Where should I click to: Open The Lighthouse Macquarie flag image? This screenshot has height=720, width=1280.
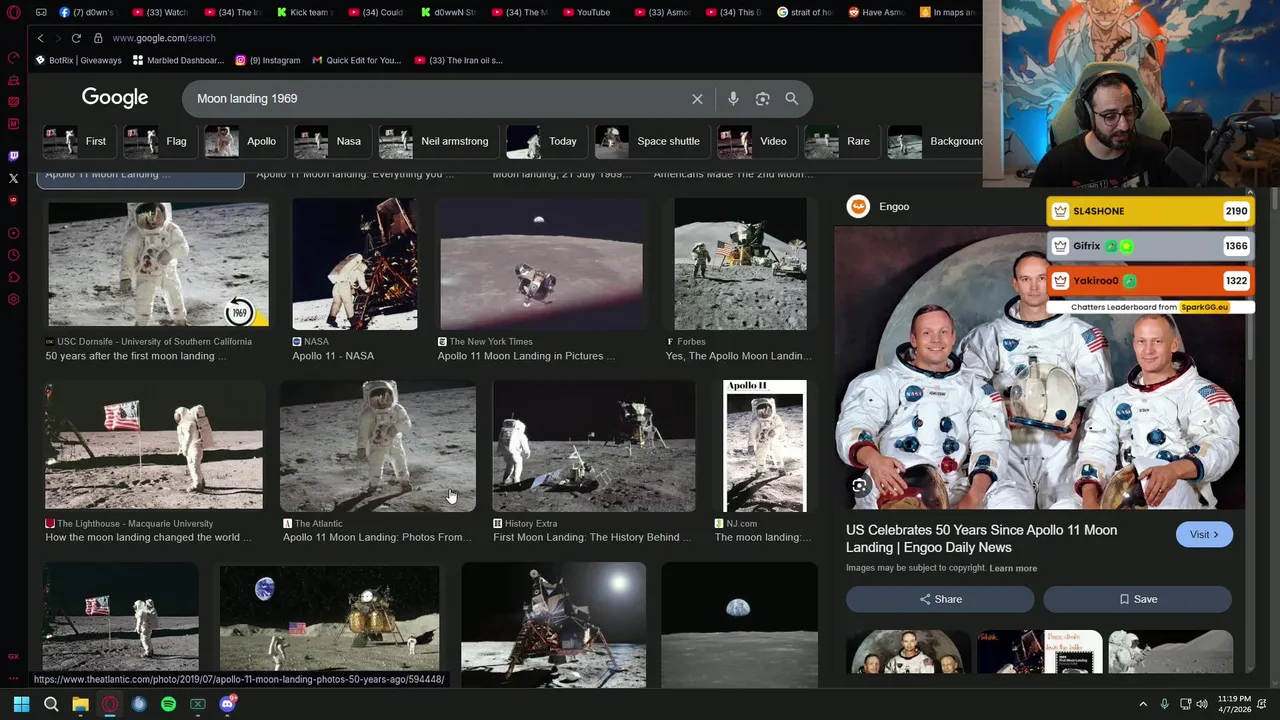pos(153,446)
